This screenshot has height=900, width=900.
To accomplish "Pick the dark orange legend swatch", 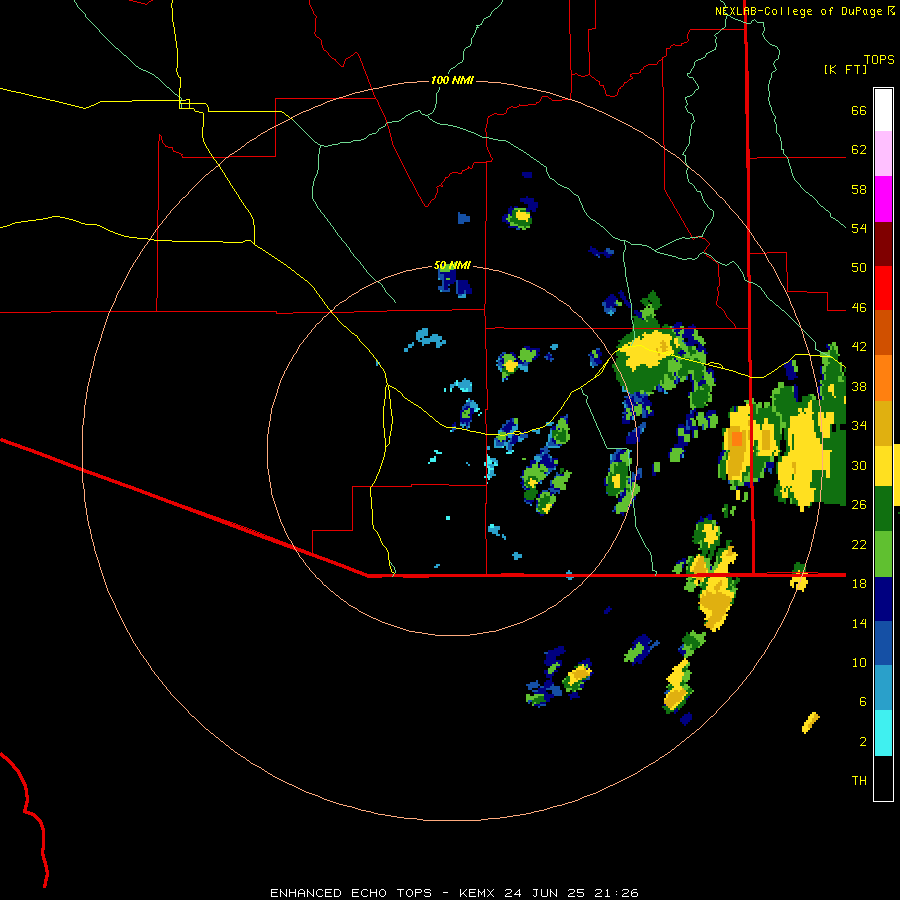I will tap(883, 332).
